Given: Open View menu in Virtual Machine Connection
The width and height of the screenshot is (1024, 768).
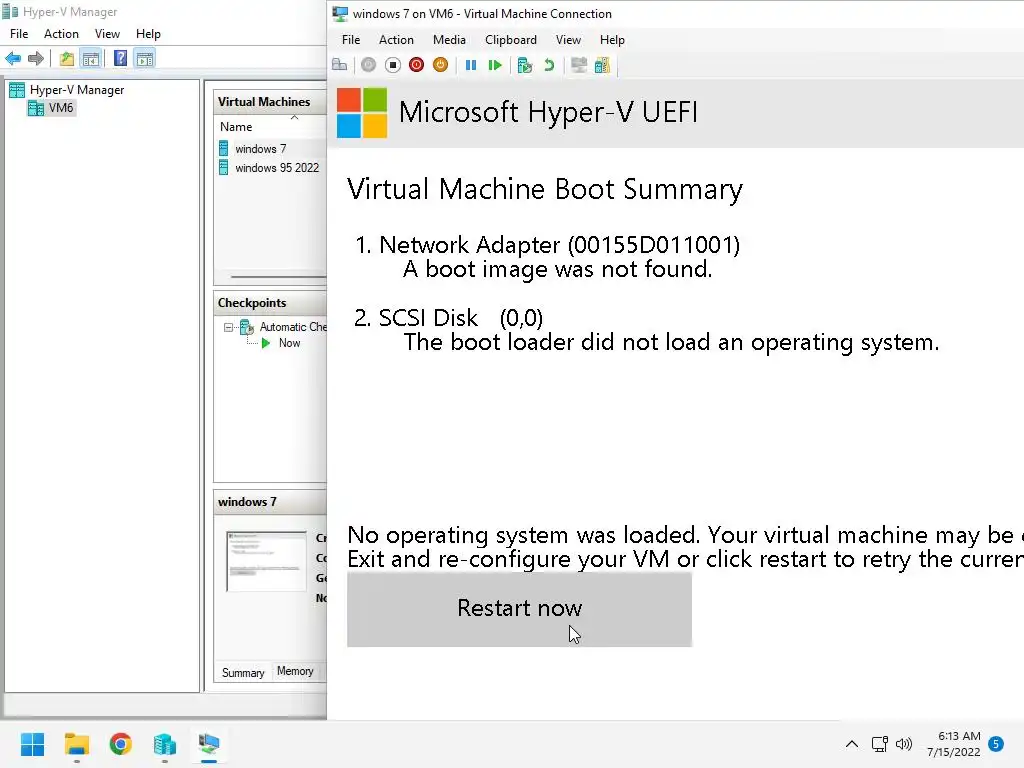Looking at the screenshot, I should click(x=568, y=40).
